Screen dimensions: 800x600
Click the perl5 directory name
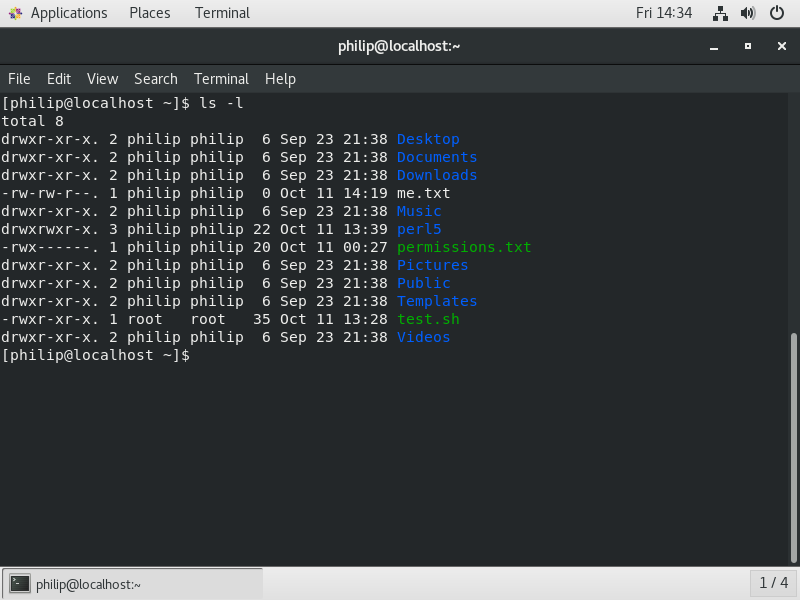coord(419,229)
